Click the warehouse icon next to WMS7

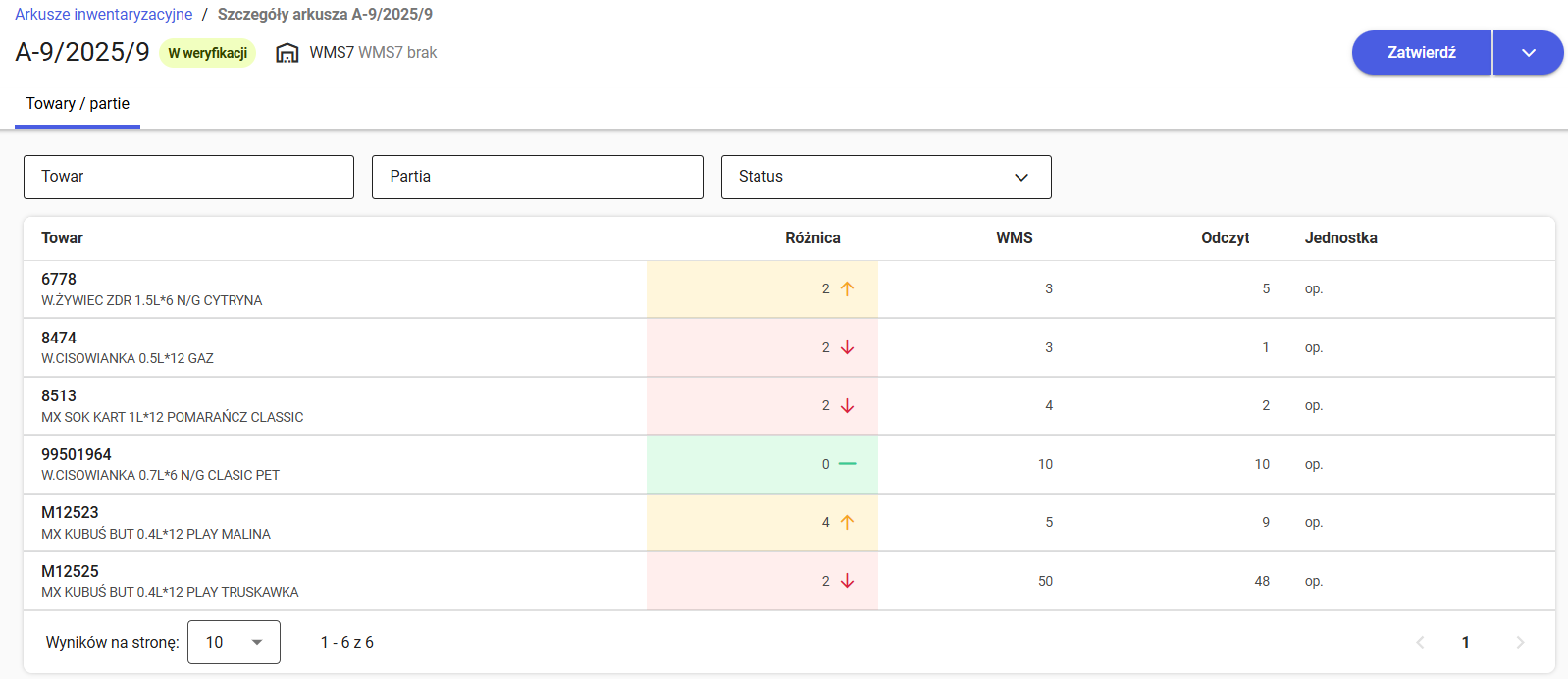287,53
